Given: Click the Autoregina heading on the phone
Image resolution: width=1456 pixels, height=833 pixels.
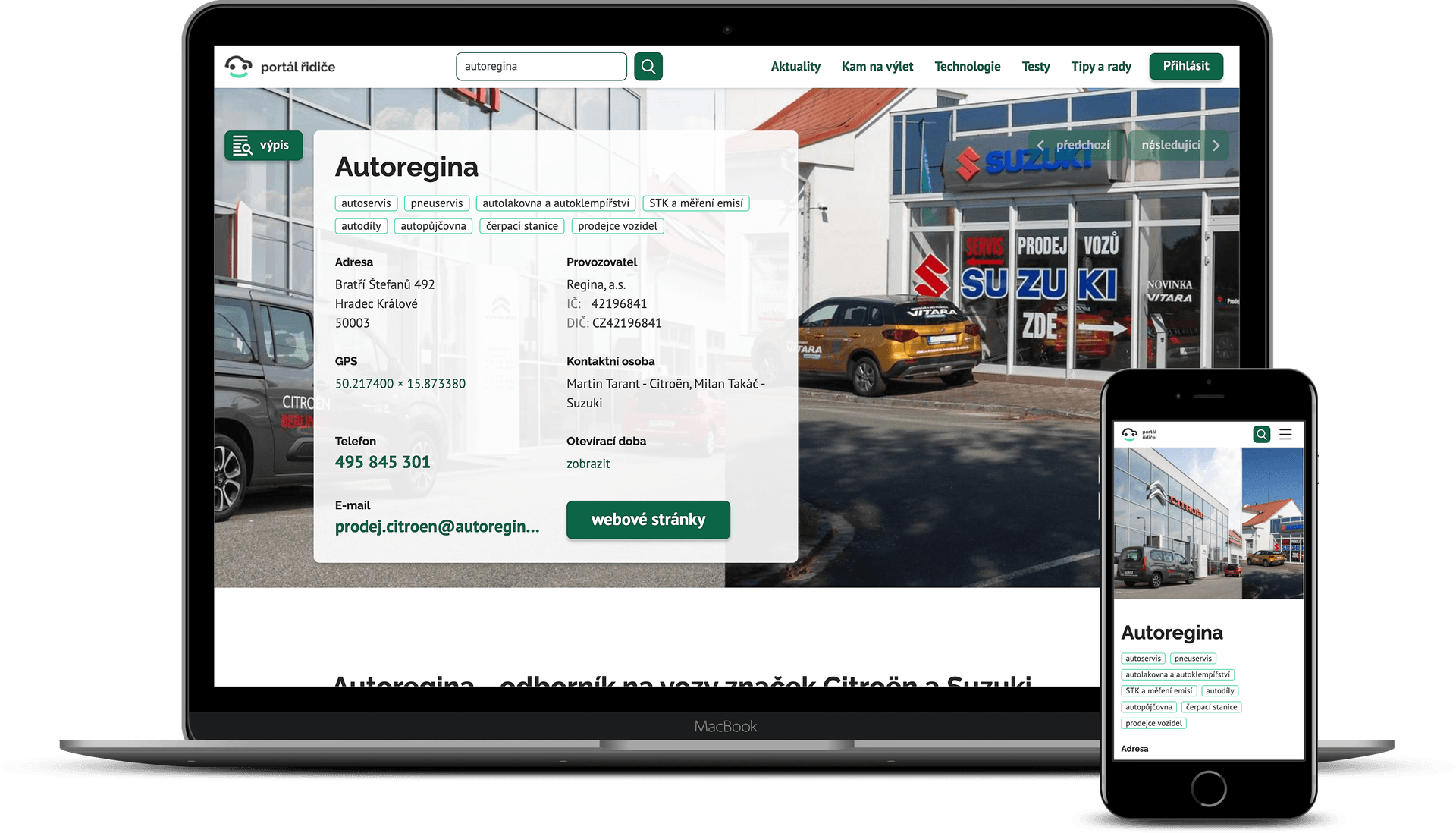Looking at the screenshot, I should [1172, 633].
